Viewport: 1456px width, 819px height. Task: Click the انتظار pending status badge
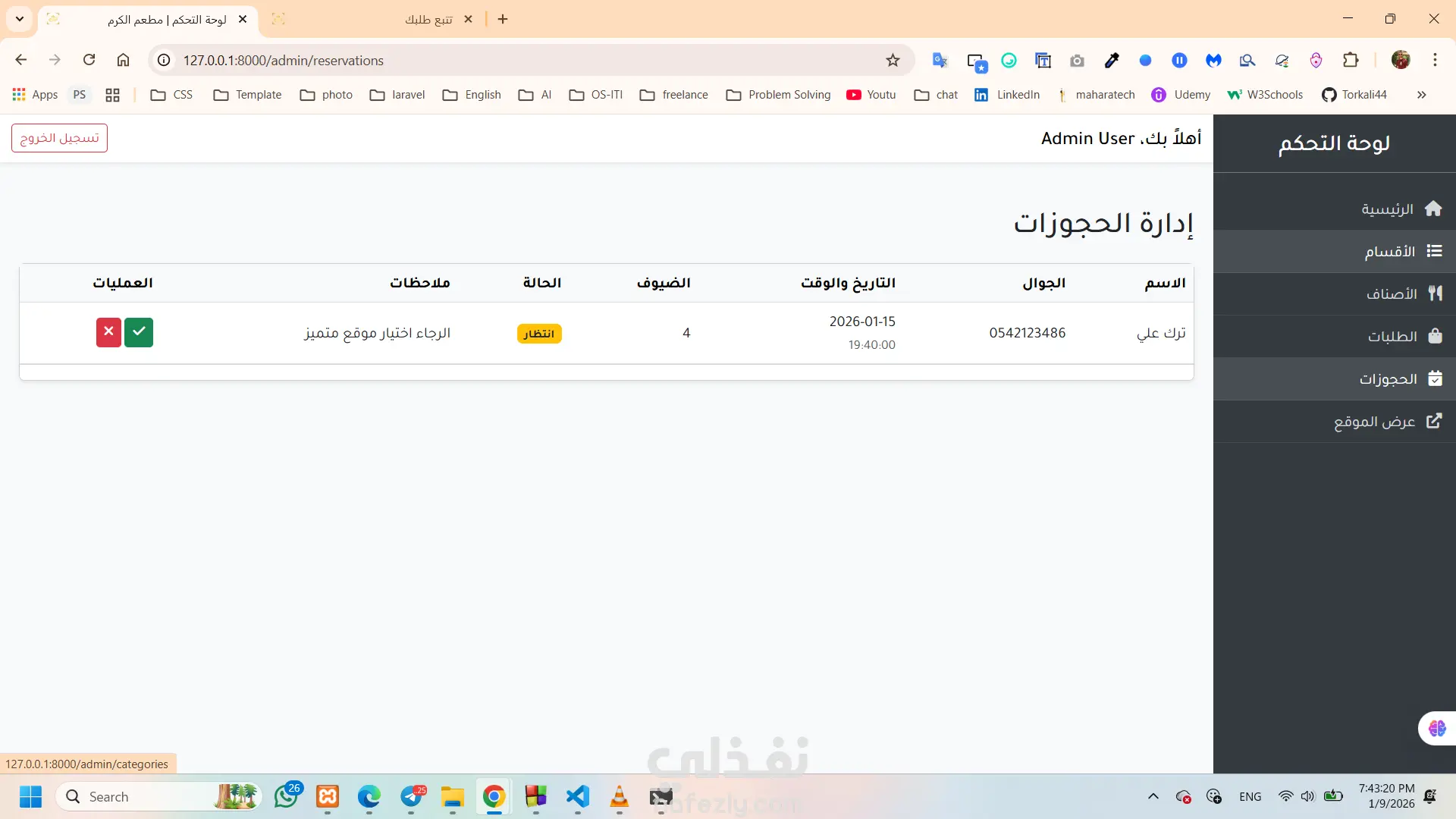click(x=539, y=334)
